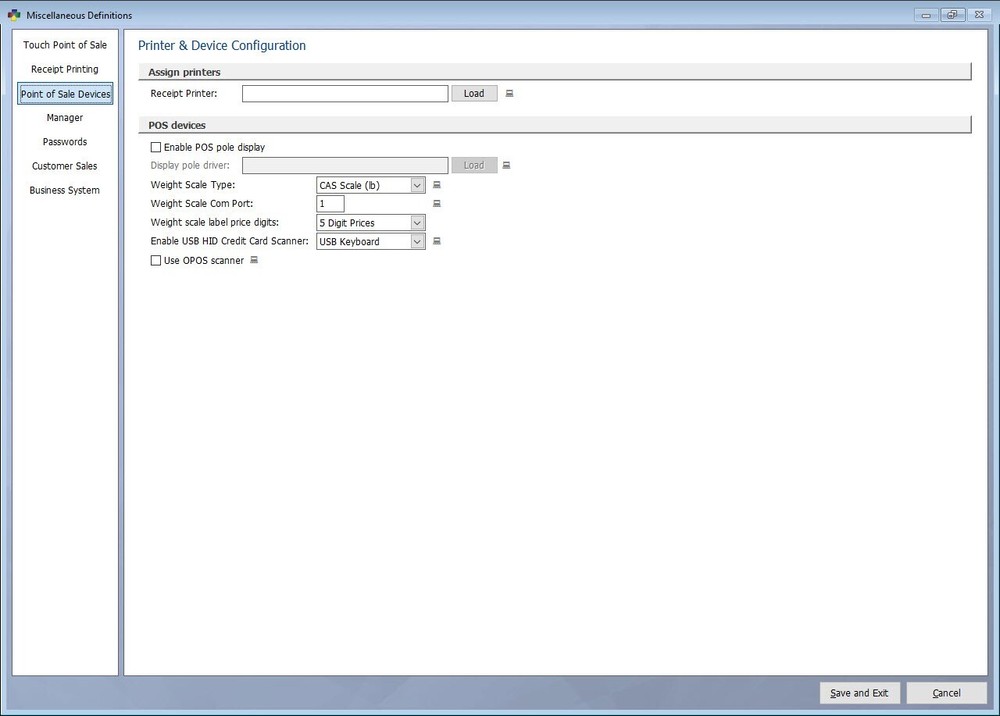Open the Receipt Printing section

point(65,69)
